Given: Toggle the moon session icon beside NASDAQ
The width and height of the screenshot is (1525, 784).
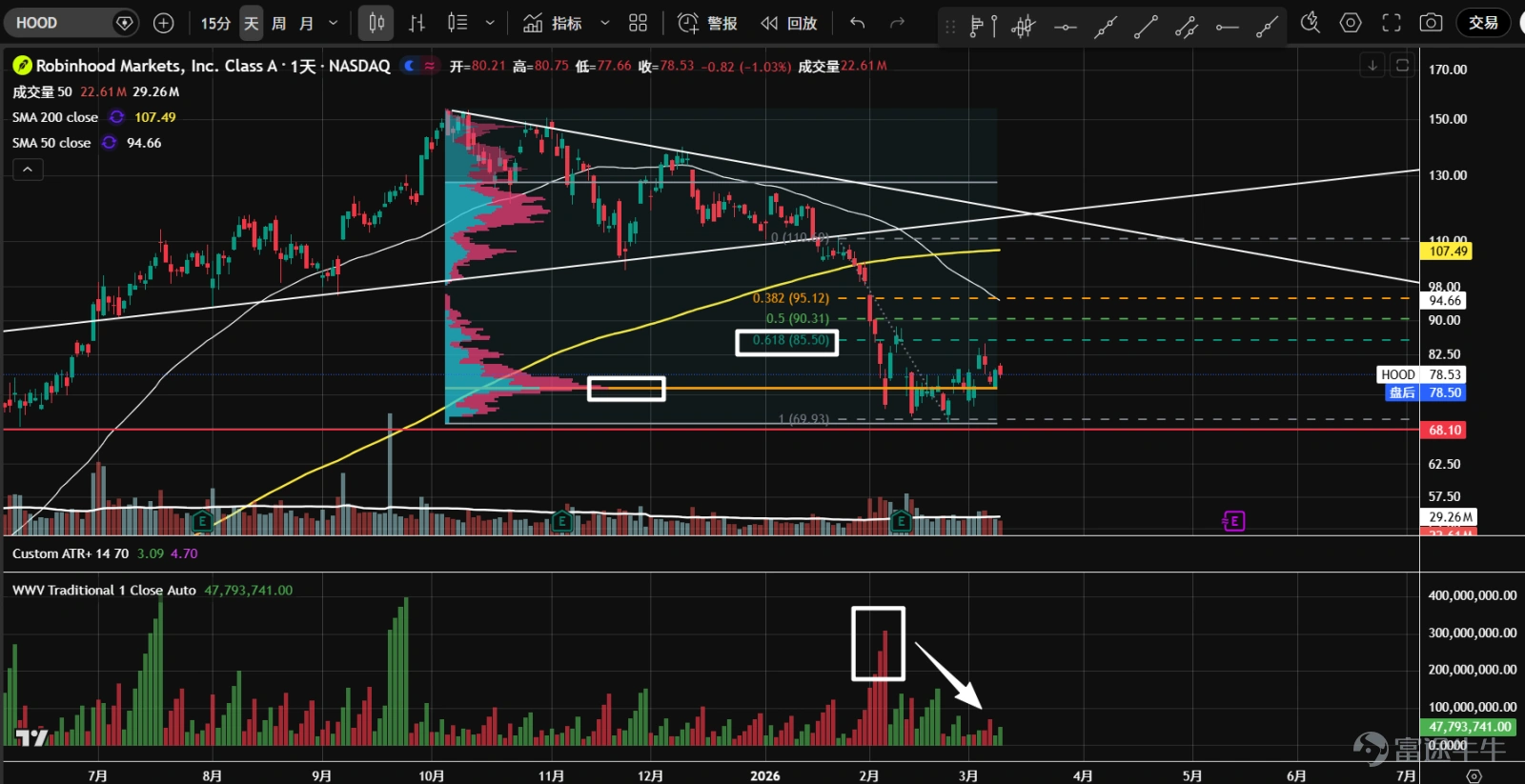Looking at the screenshot, I should [x=410, y=66].
